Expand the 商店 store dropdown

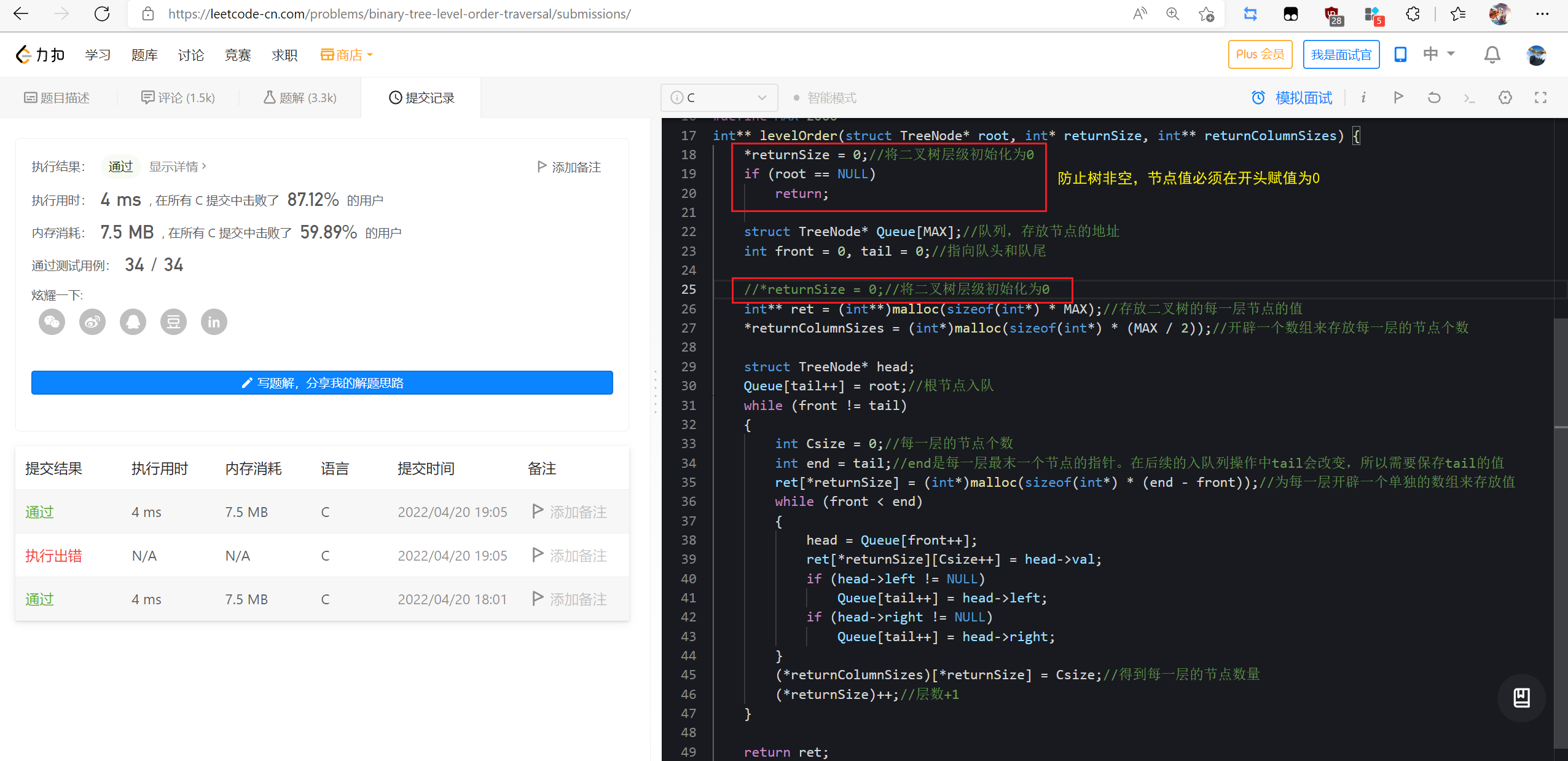click(x=347, y=55)
